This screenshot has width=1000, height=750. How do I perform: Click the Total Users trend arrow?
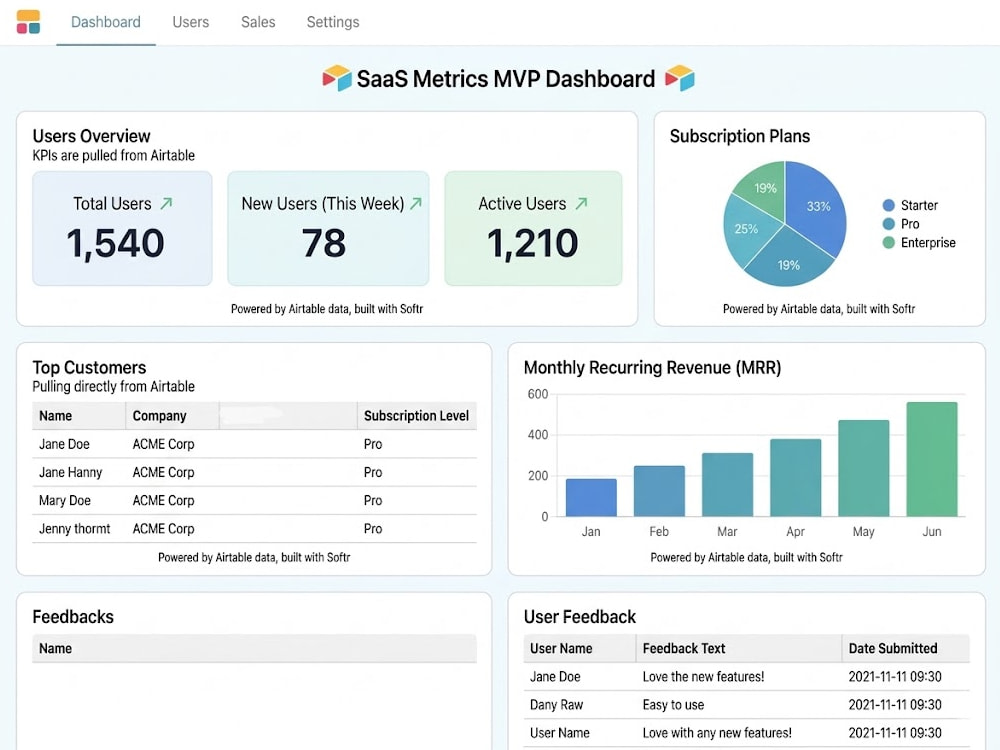(x=166, y=203)
